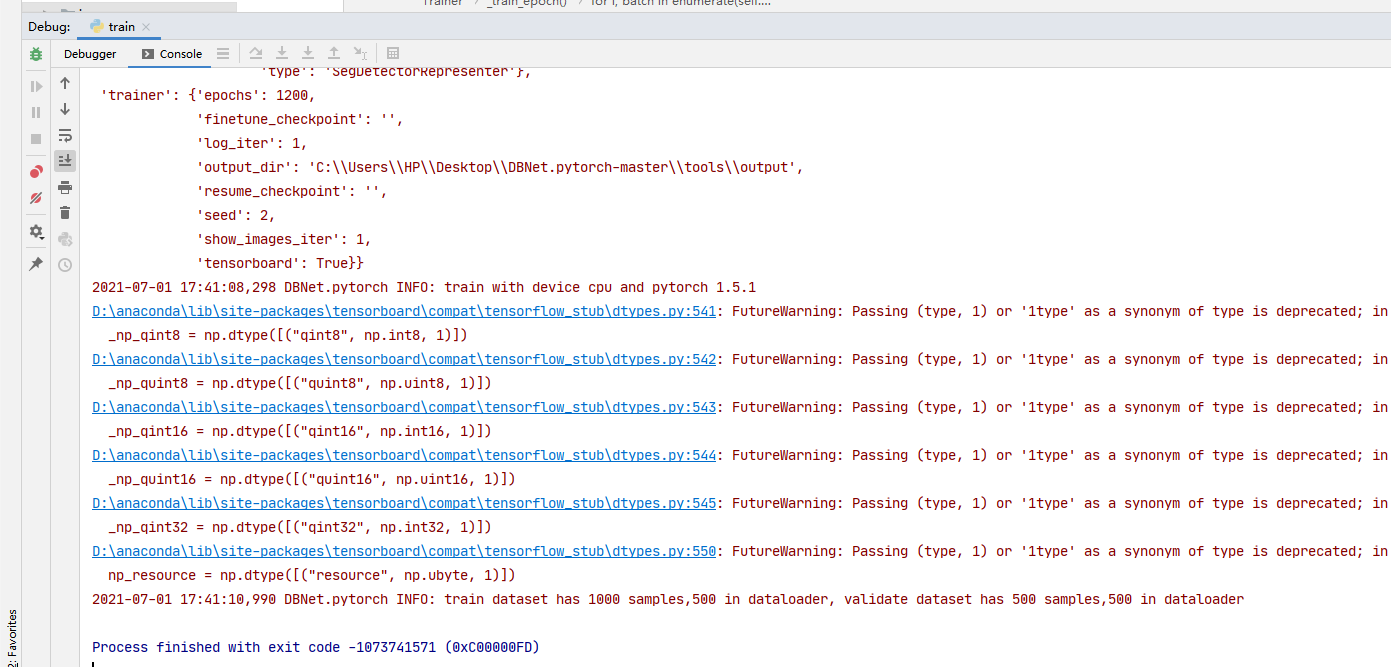1391x667 pixels.
Task: Click the 'Debug:' tool window label
Action: [49, 27]
